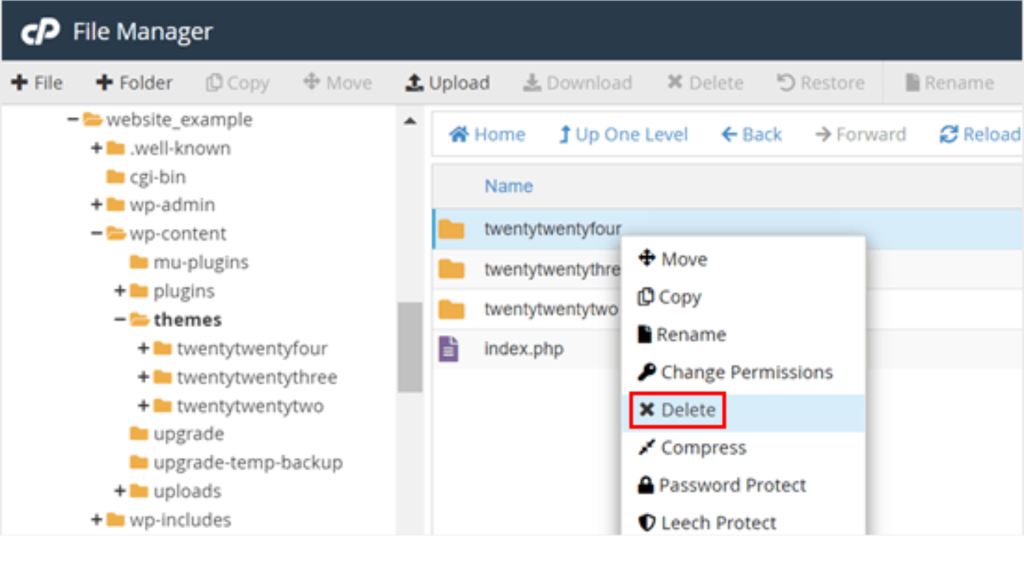This screenshot has height=576, width=1024.
Task: Sort files by the Name column header
Action: 508,186
